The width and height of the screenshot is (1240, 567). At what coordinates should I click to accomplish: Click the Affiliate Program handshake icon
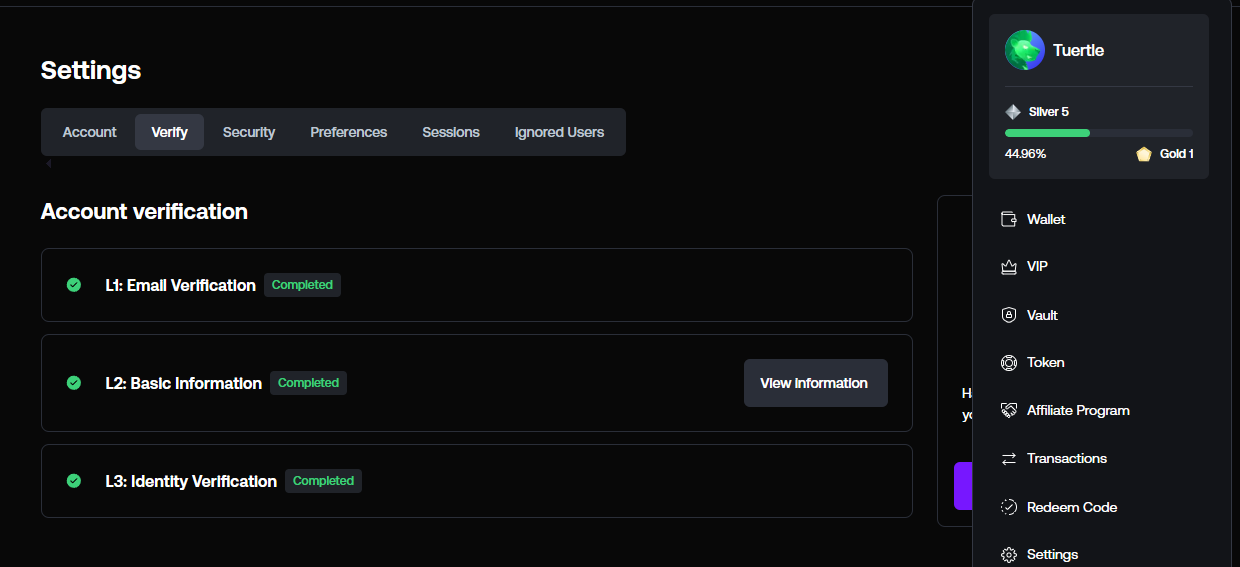[x=1008, y=410]
